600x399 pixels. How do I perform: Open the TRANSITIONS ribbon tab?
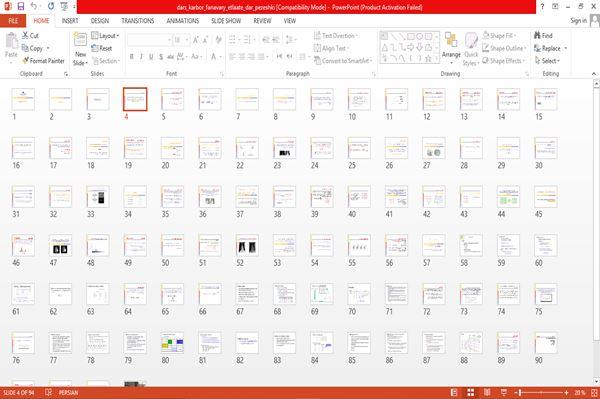[138, 21]
